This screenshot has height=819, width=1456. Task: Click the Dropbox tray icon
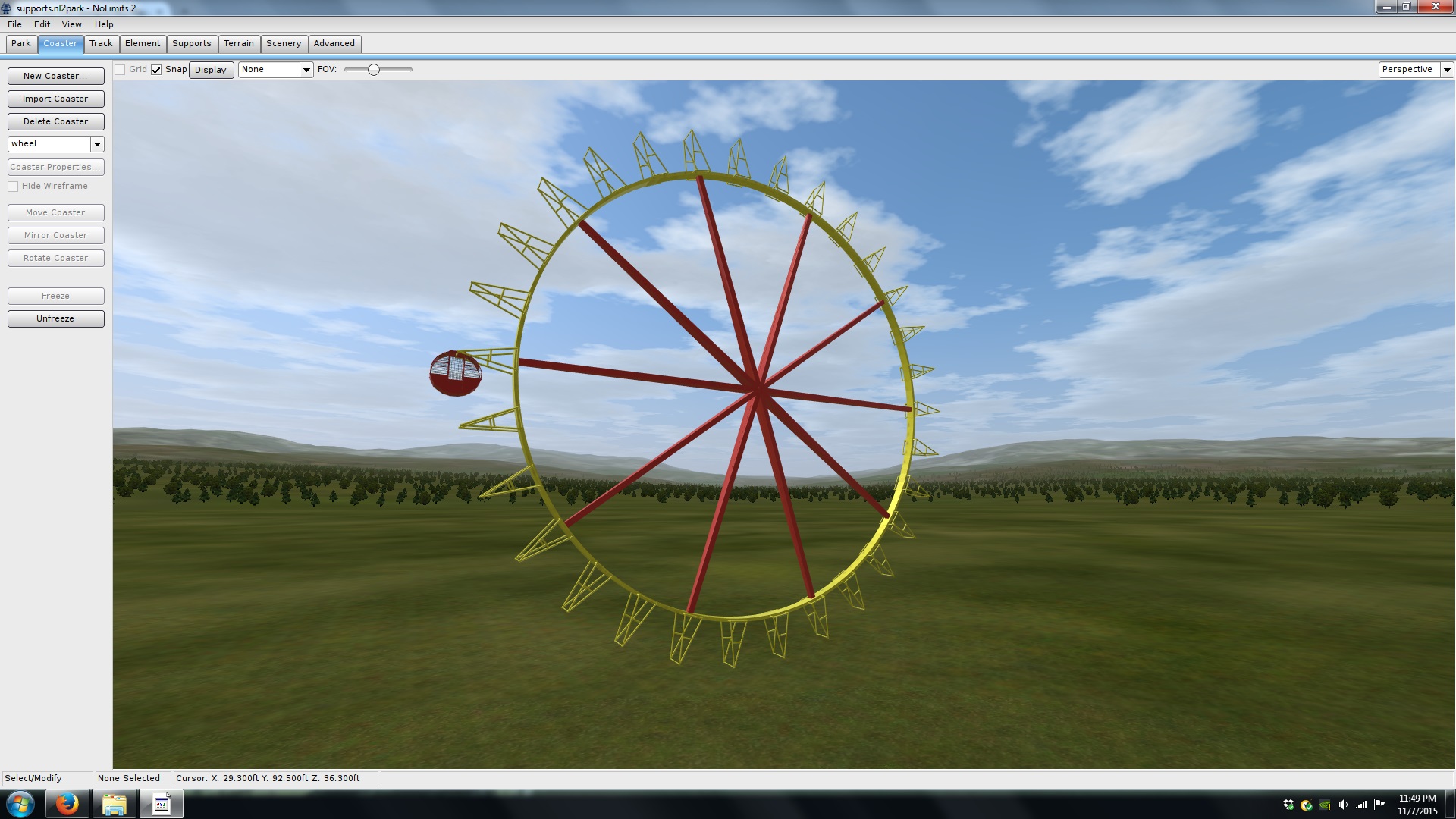(1288, 805)
